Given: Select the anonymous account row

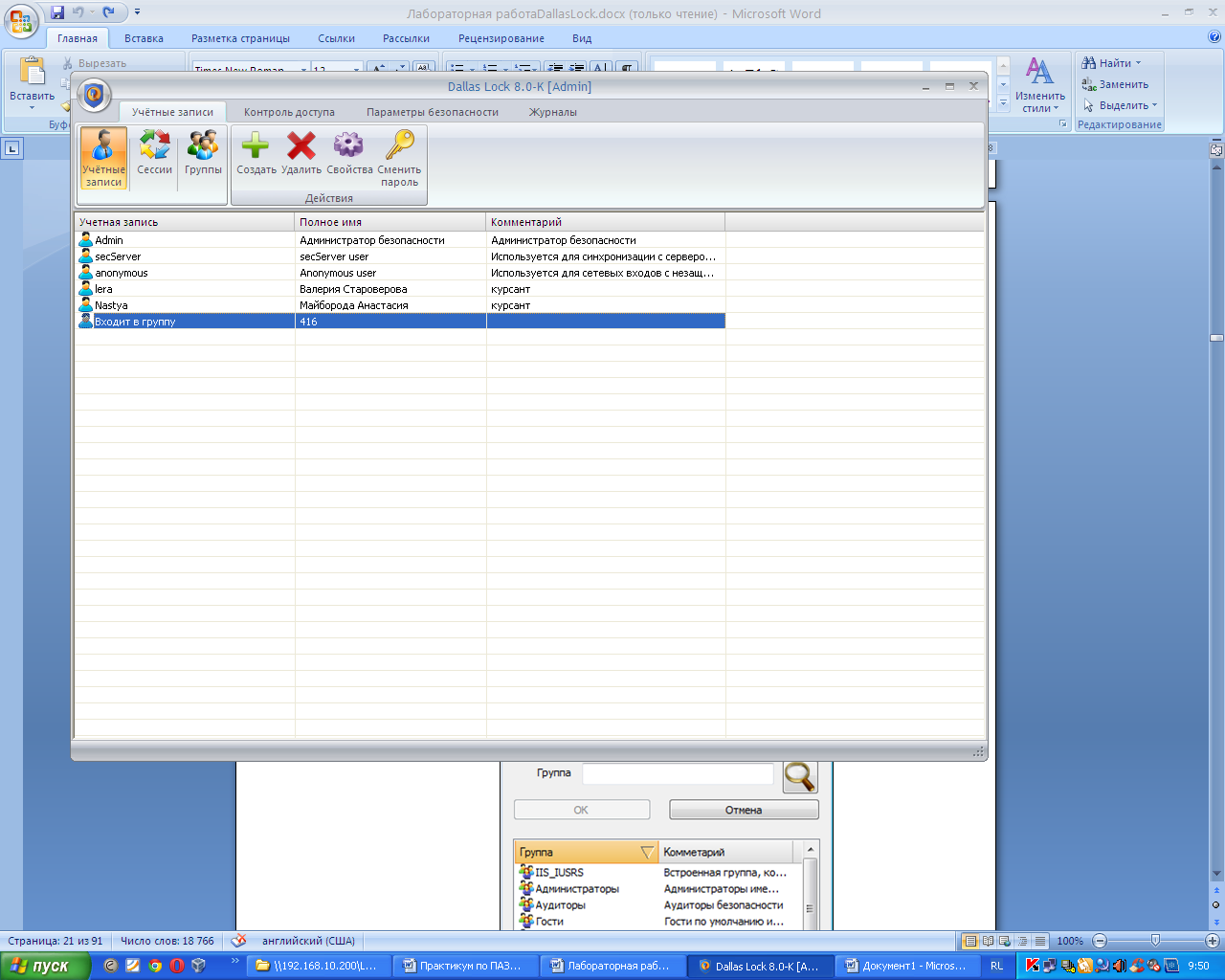Looking at the screenshot, I should [400, 273].
